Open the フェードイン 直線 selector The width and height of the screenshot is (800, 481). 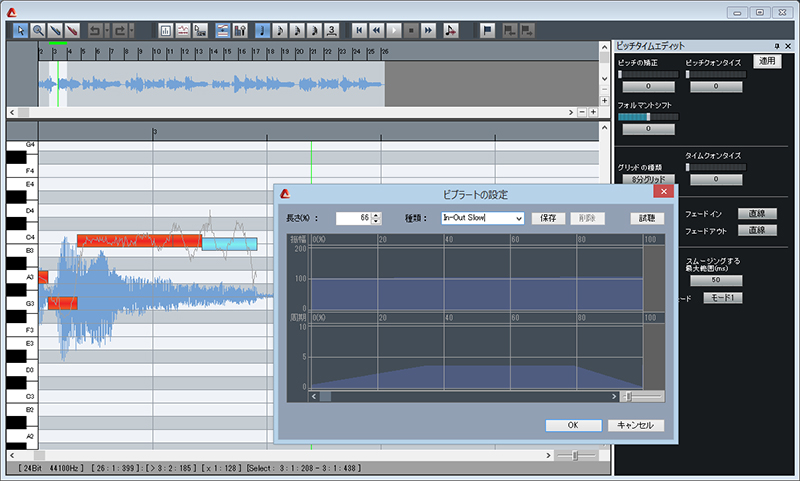pos(757,214)
